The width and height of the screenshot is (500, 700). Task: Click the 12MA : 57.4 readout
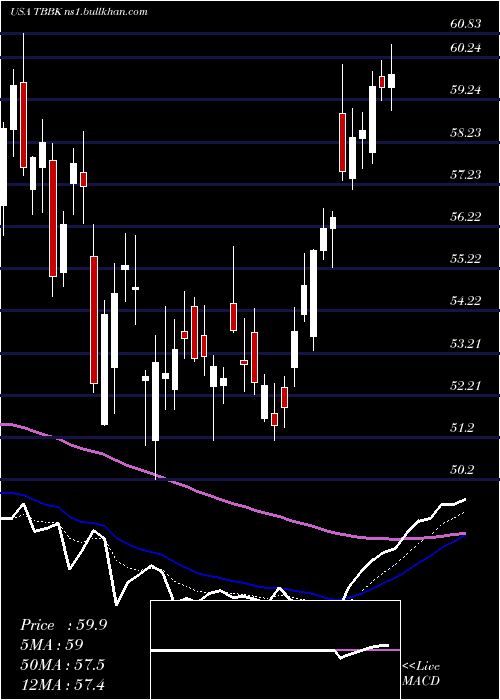point(62,684)
